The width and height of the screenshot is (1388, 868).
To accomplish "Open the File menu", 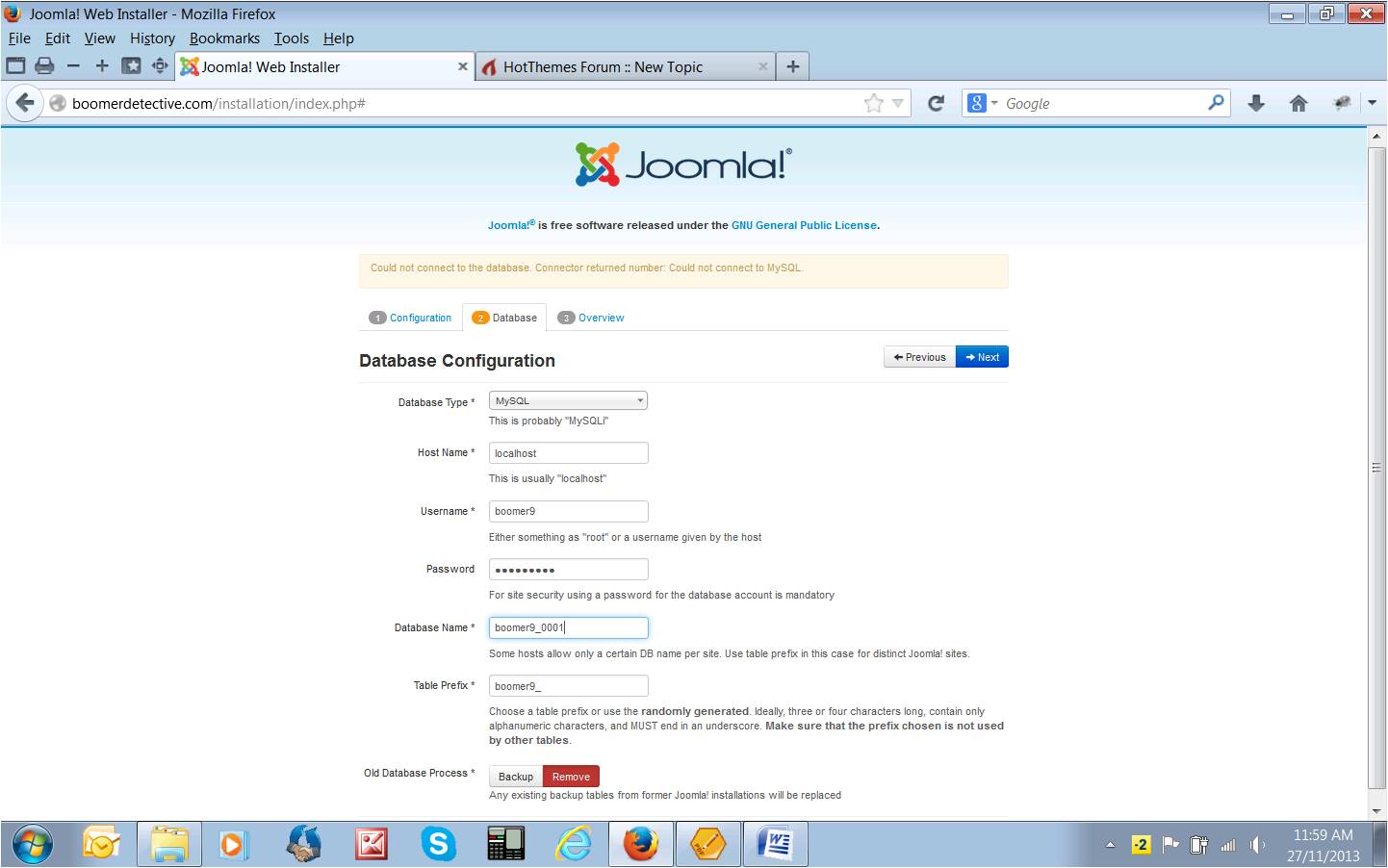I will pos(19,38).
